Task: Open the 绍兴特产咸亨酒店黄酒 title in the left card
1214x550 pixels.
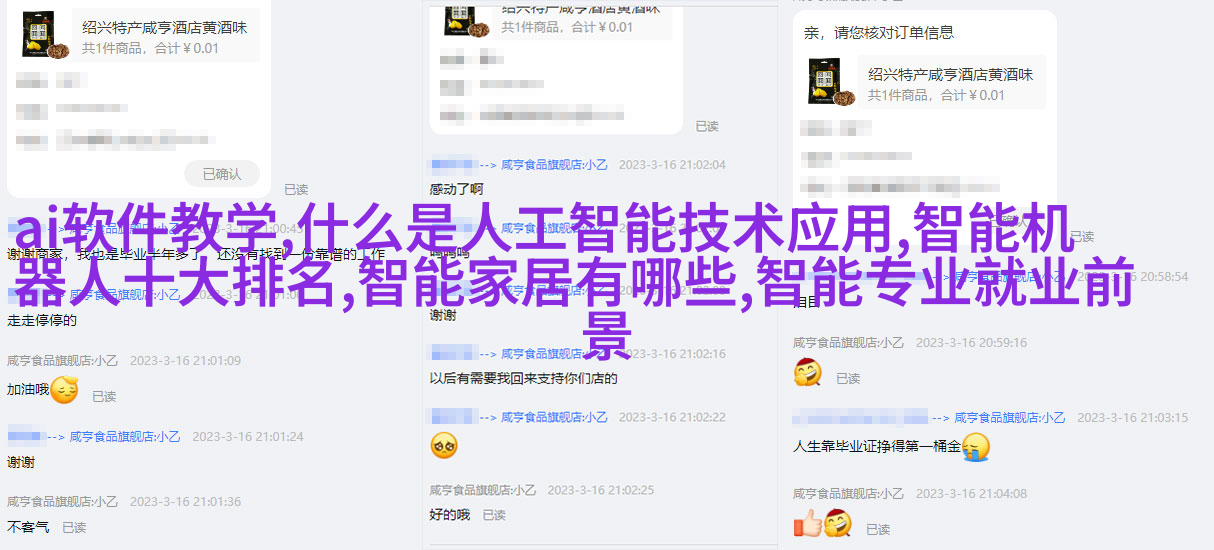Action: (x=164, y=27)
